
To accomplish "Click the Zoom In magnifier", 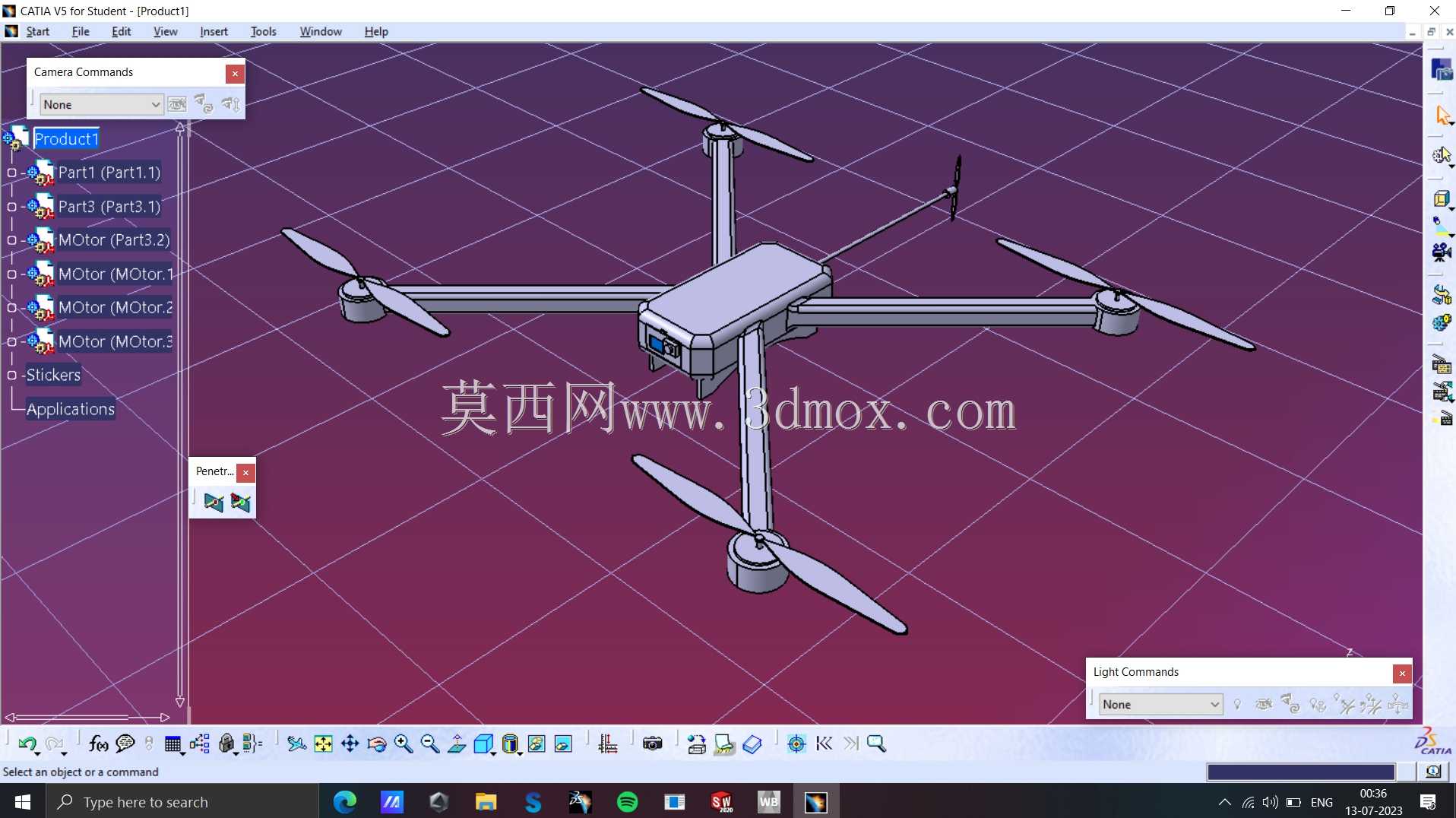I will (403, 743).
